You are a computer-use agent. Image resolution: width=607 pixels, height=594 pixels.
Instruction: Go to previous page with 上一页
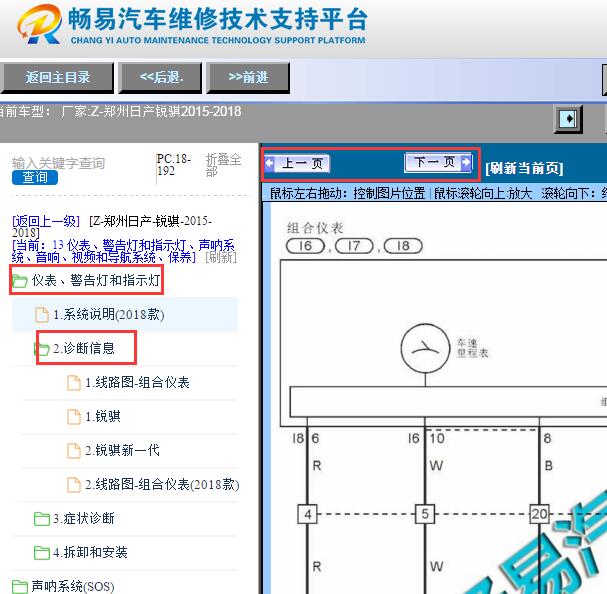tap(297, 163)
